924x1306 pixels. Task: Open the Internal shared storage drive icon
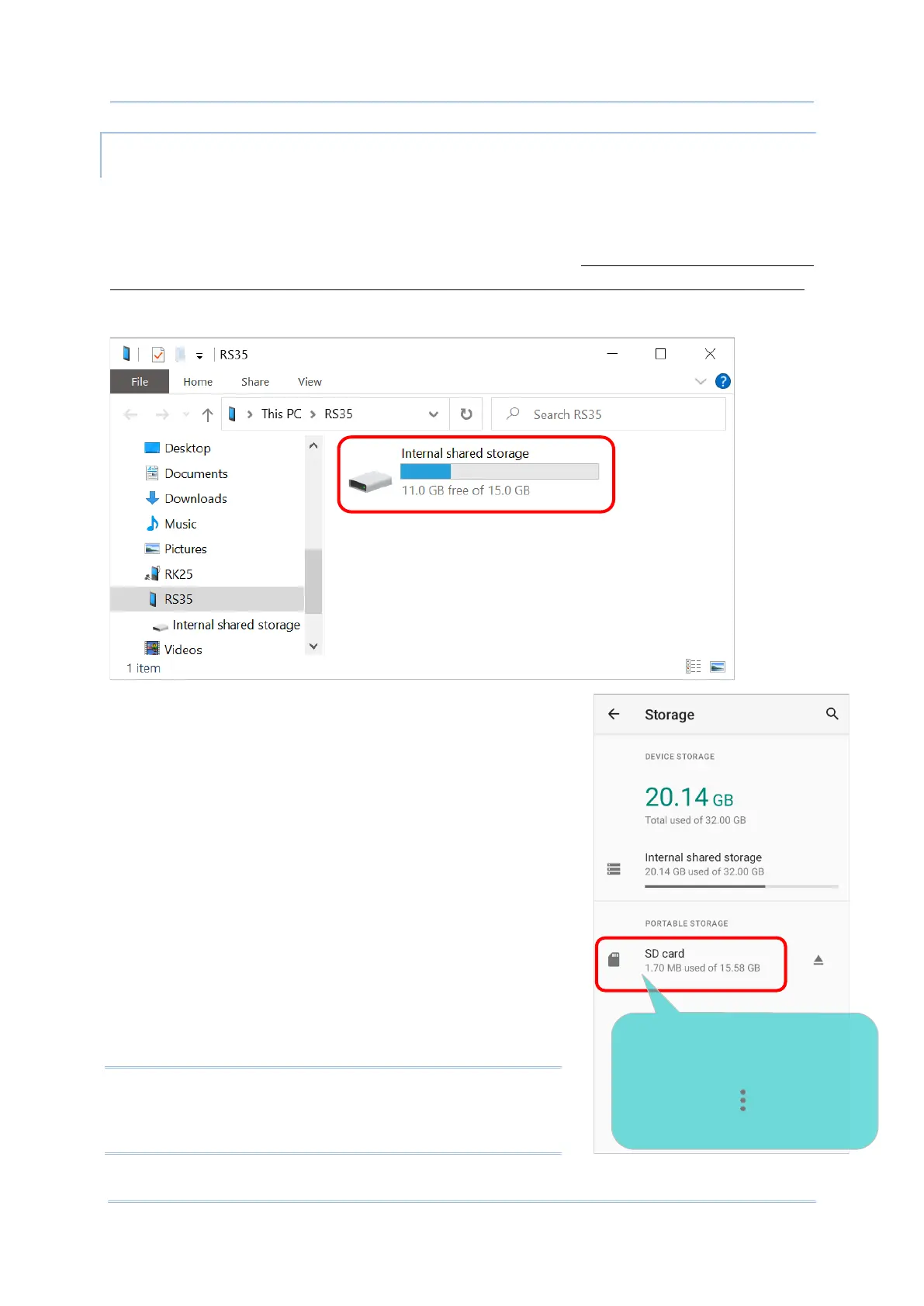coord(370,482)
